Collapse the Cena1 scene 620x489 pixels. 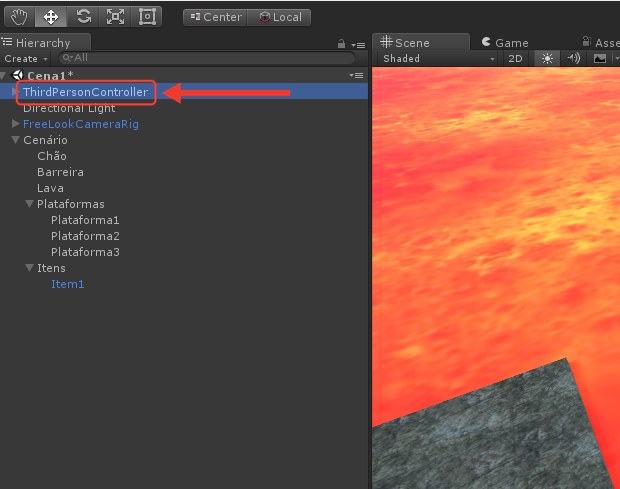coord(3,75)
